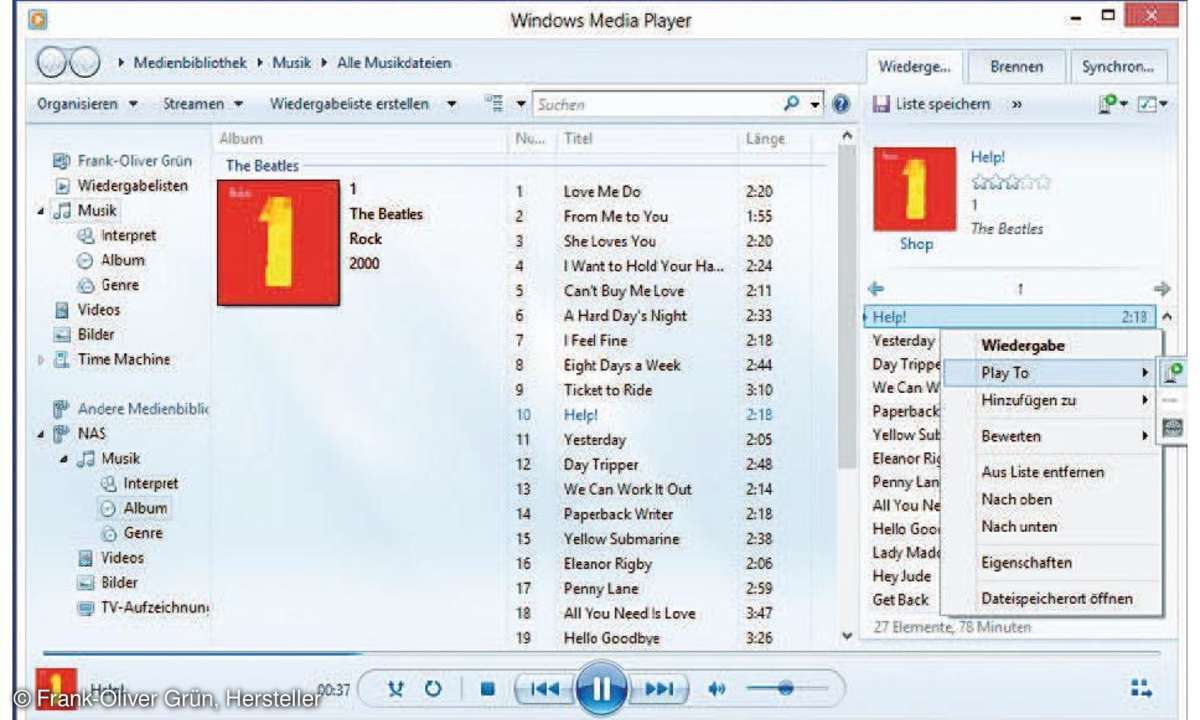Open the Wiedergabeliste erstellen dropdown arrow
1200x720 pixels.
click(452, 104)
